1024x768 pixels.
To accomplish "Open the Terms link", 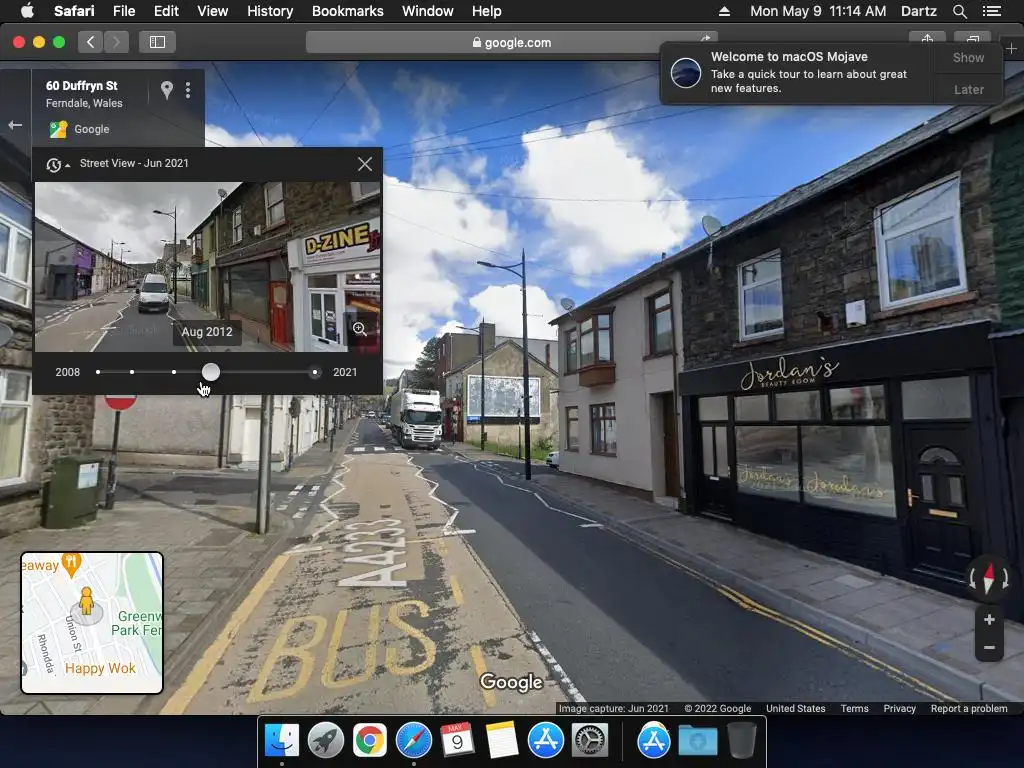I will pos(854,709).
